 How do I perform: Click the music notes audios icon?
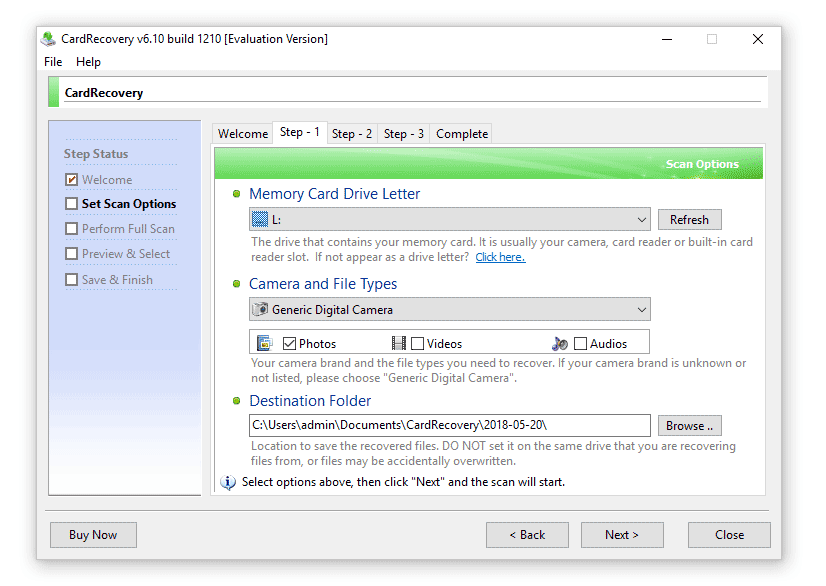tap(560, 344)
